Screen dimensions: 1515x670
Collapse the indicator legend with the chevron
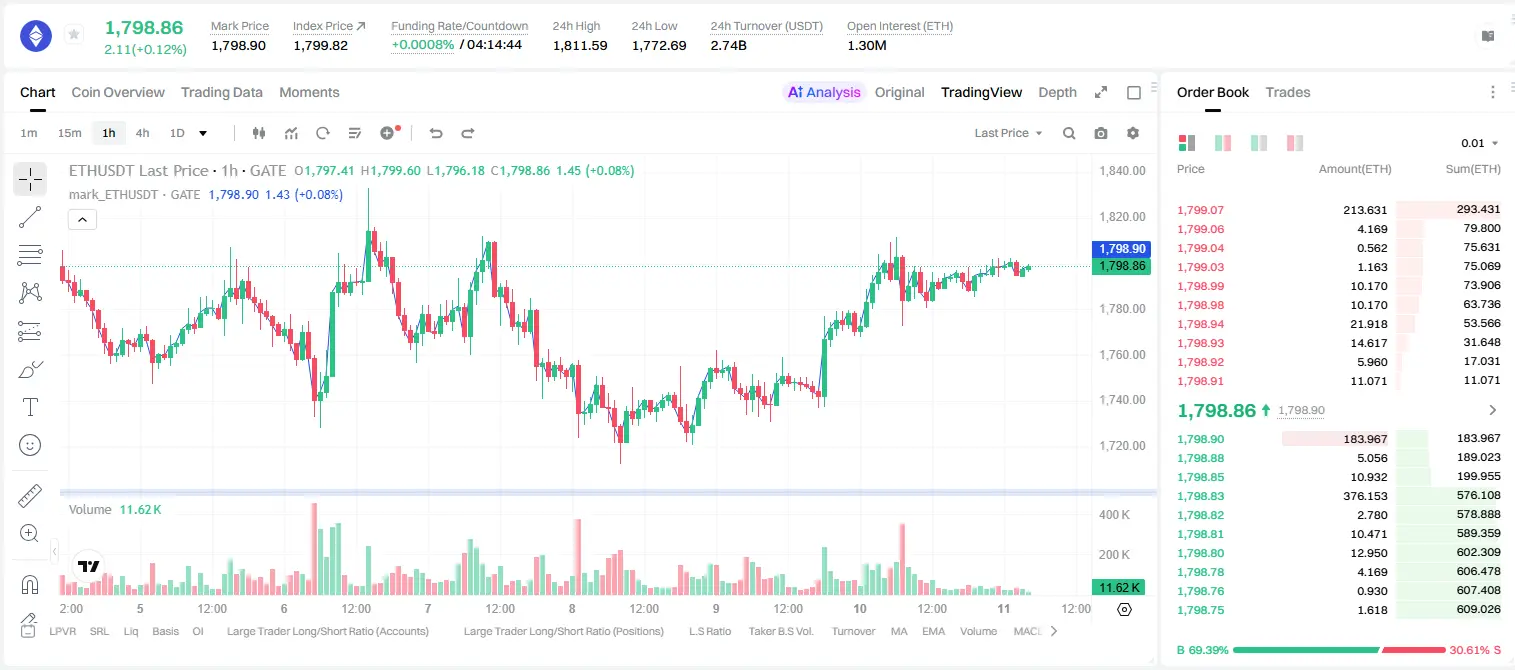83,220
